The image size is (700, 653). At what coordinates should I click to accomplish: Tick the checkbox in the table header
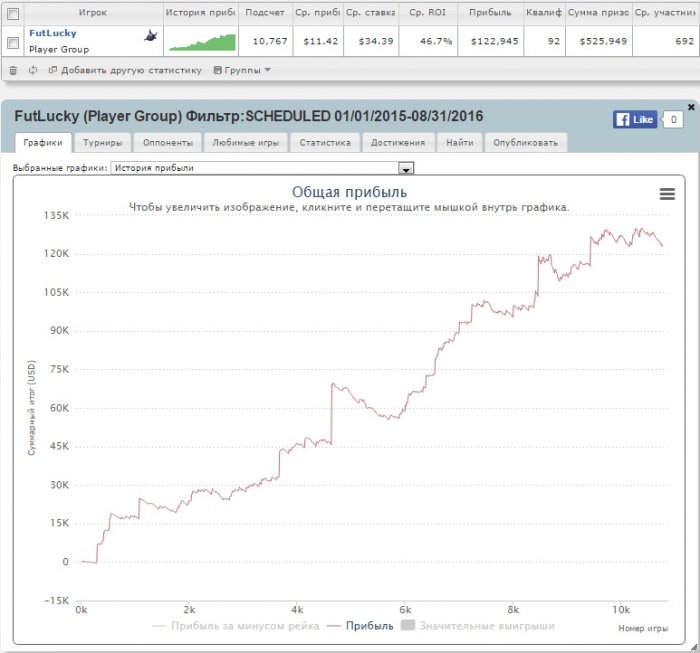coord(13,14)
